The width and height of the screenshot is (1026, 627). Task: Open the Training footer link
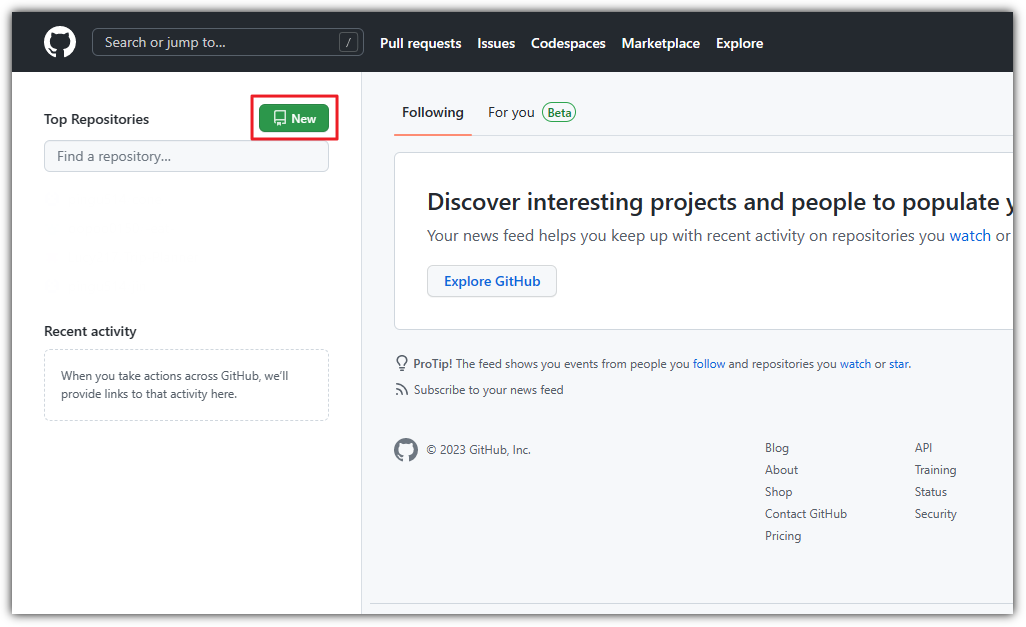[936, 470]
